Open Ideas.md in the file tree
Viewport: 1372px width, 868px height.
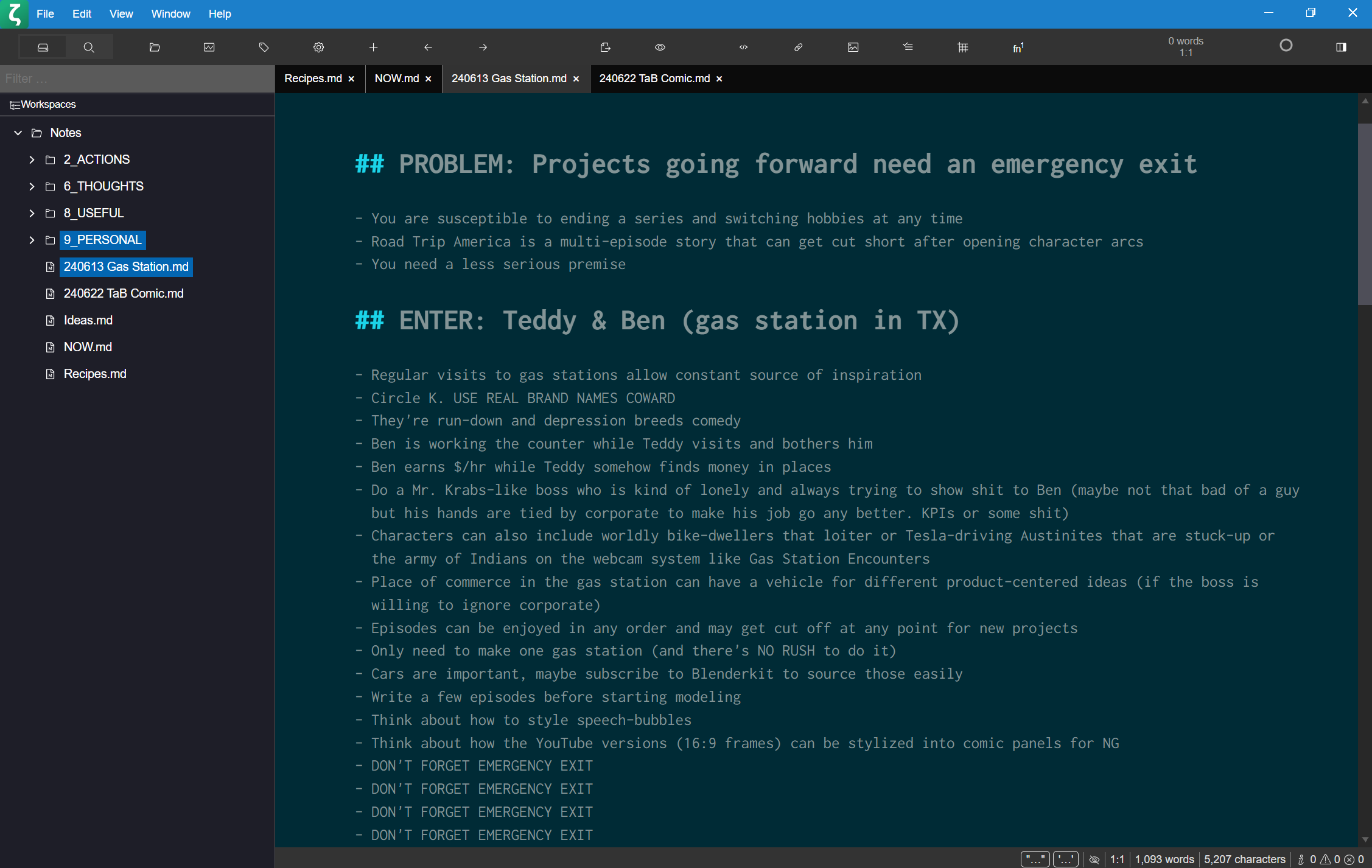coord(88,320)
